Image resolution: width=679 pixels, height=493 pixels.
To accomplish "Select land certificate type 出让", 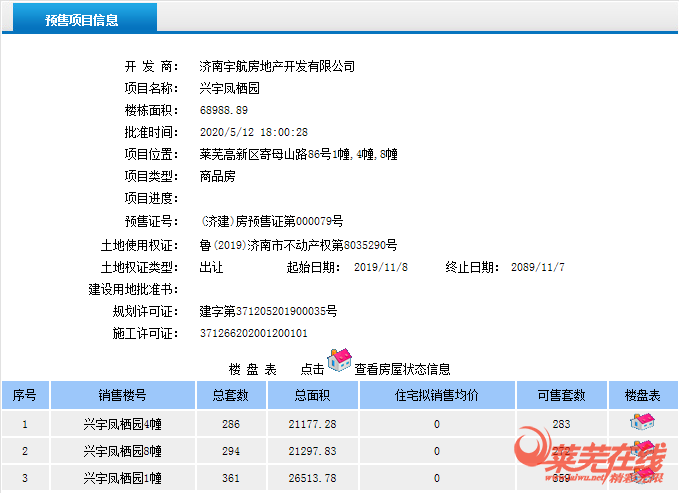I will [x=211, y=267].
